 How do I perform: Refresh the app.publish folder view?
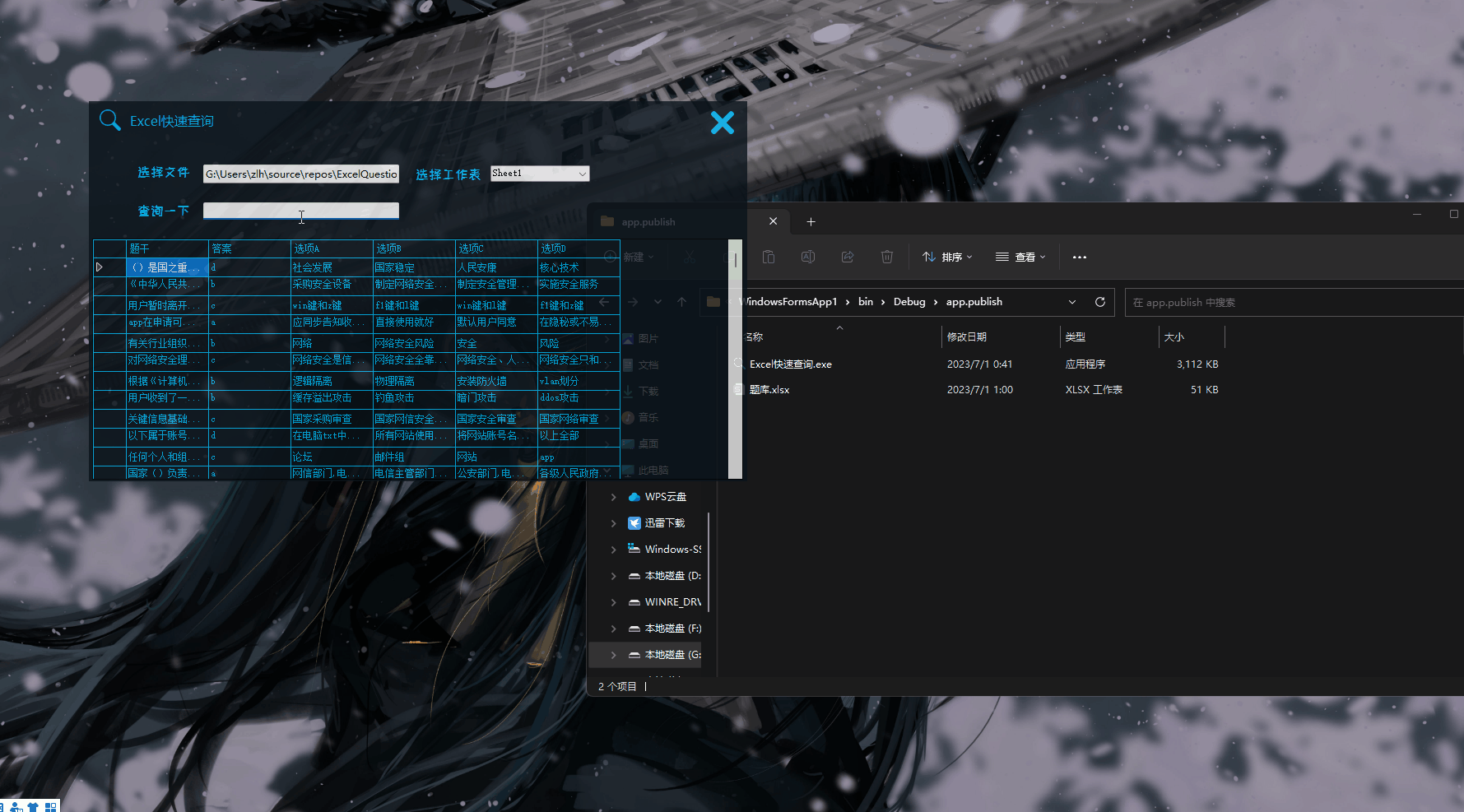(x=1099, y=302)
